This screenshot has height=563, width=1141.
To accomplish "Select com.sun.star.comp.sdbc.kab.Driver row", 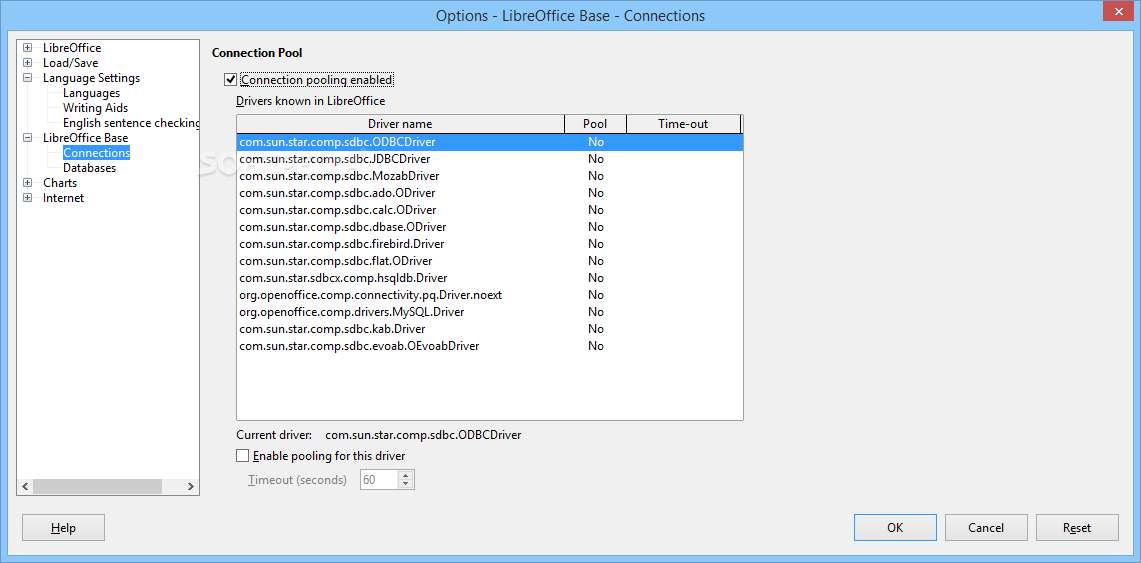I will 490,329.
